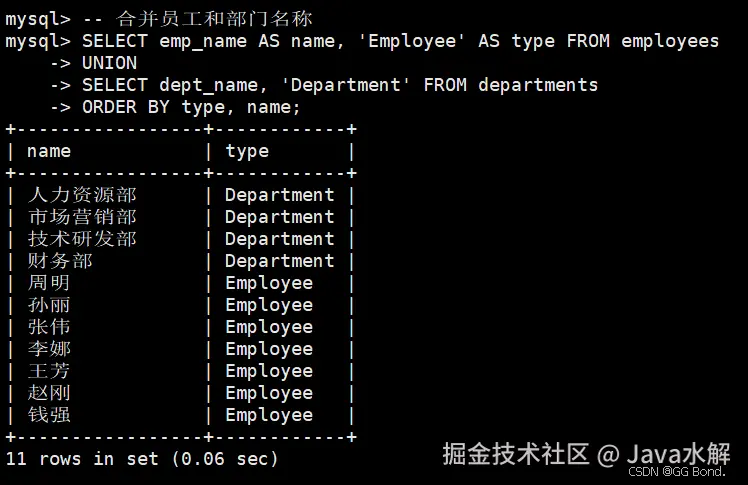This screenshot has width=748, height=485.
Task: Click the 赵刚 employee name
Action: point(49,393)
